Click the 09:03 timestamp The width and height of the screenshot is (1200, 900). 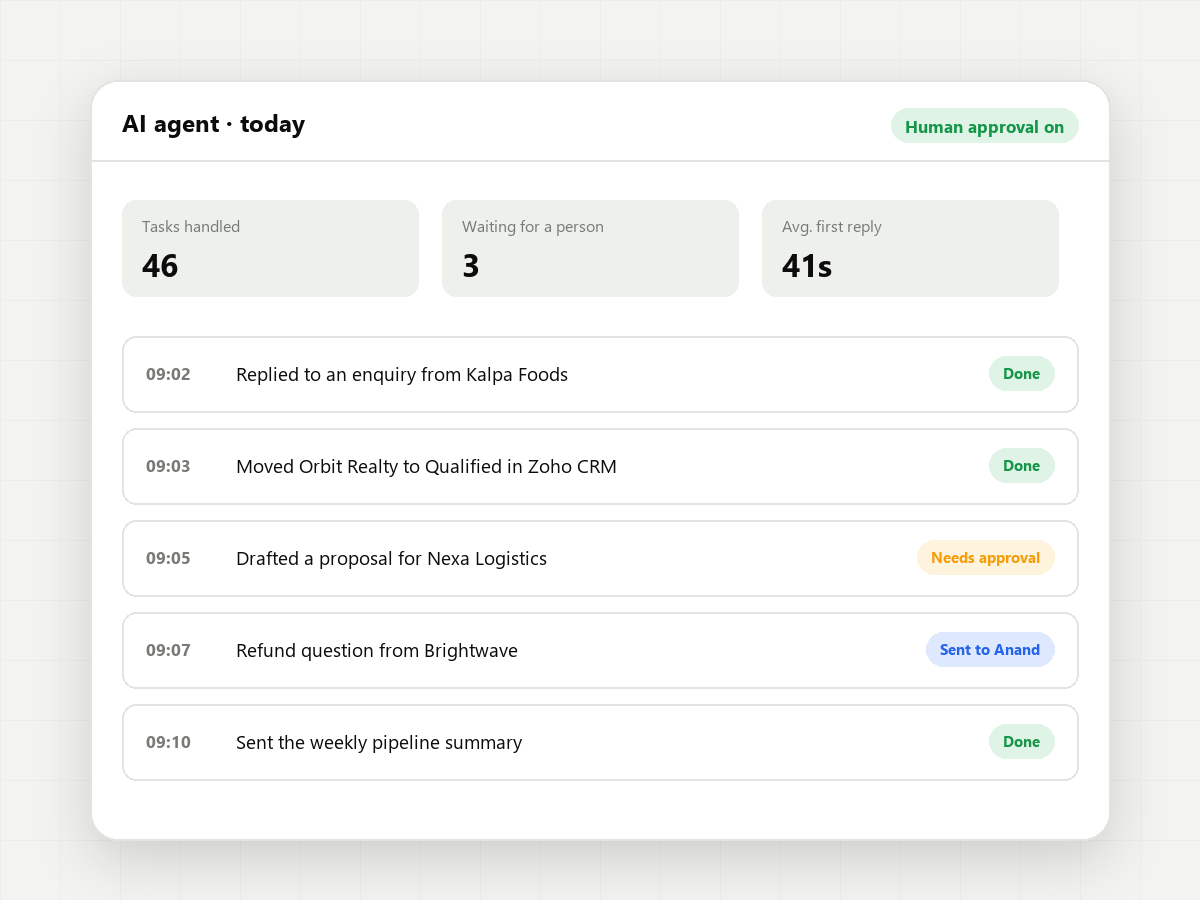(x=168, y=466)
